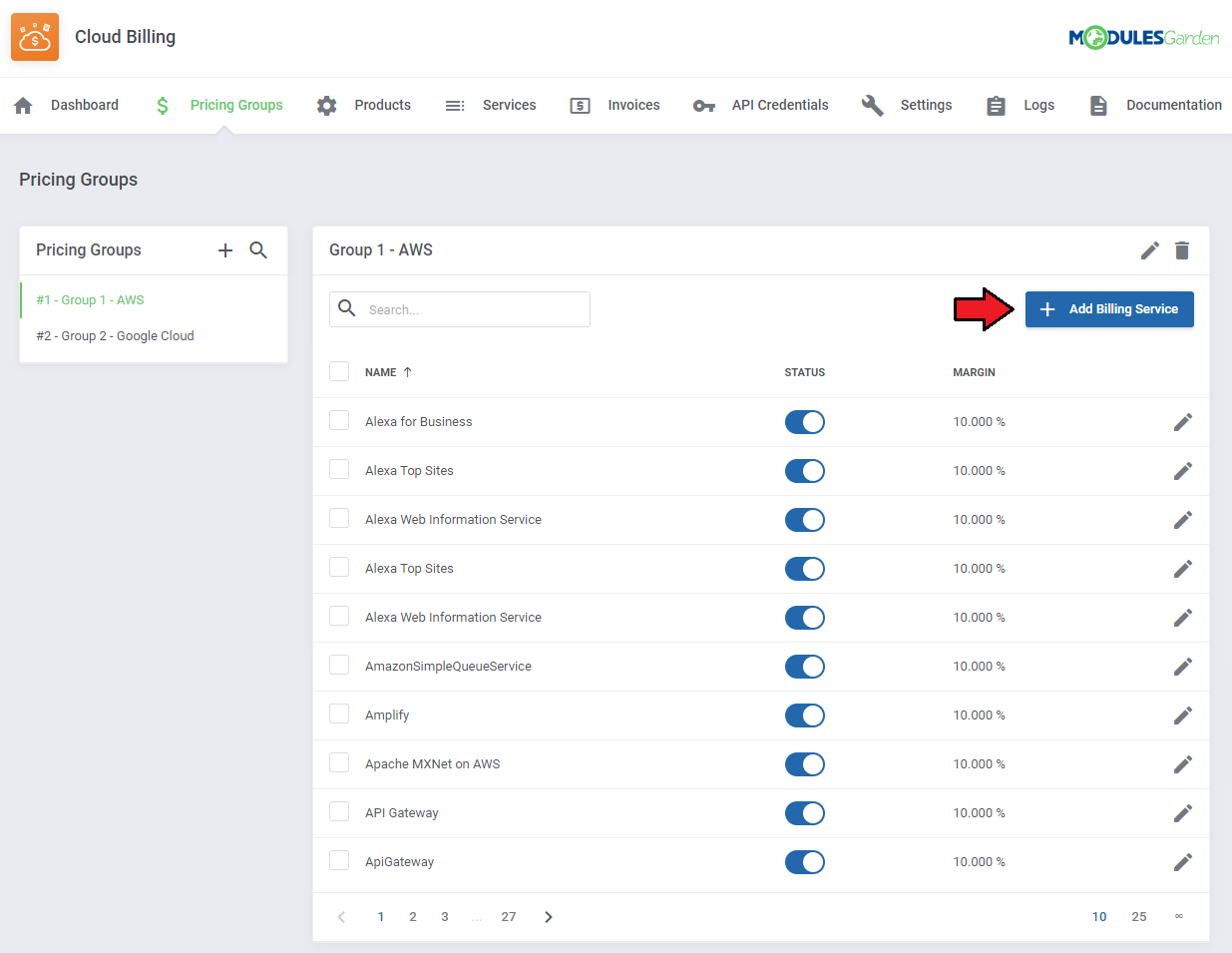Edit the AmazonSimpleQueueService row
Viewport: 1232px width, 953px height.
point(1183,667)
